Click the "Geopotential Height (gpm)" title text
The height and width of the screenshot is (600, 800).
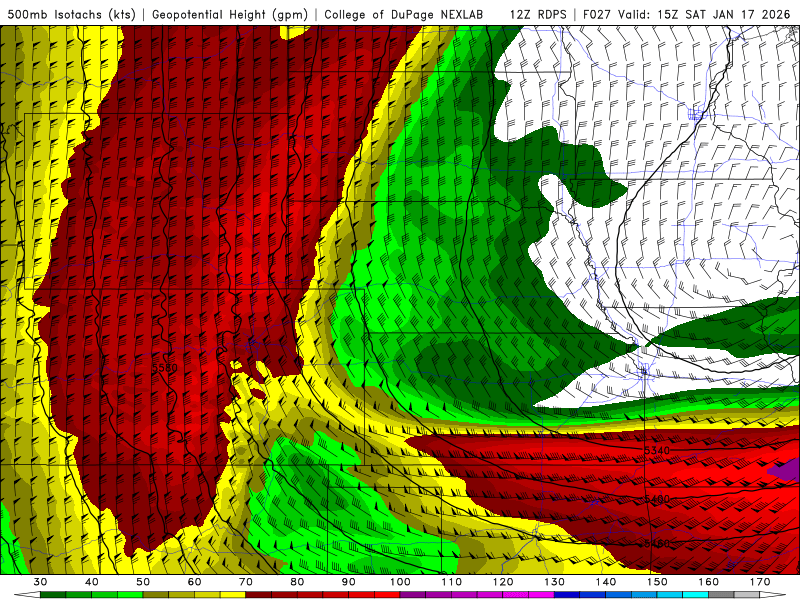[230, 14]
